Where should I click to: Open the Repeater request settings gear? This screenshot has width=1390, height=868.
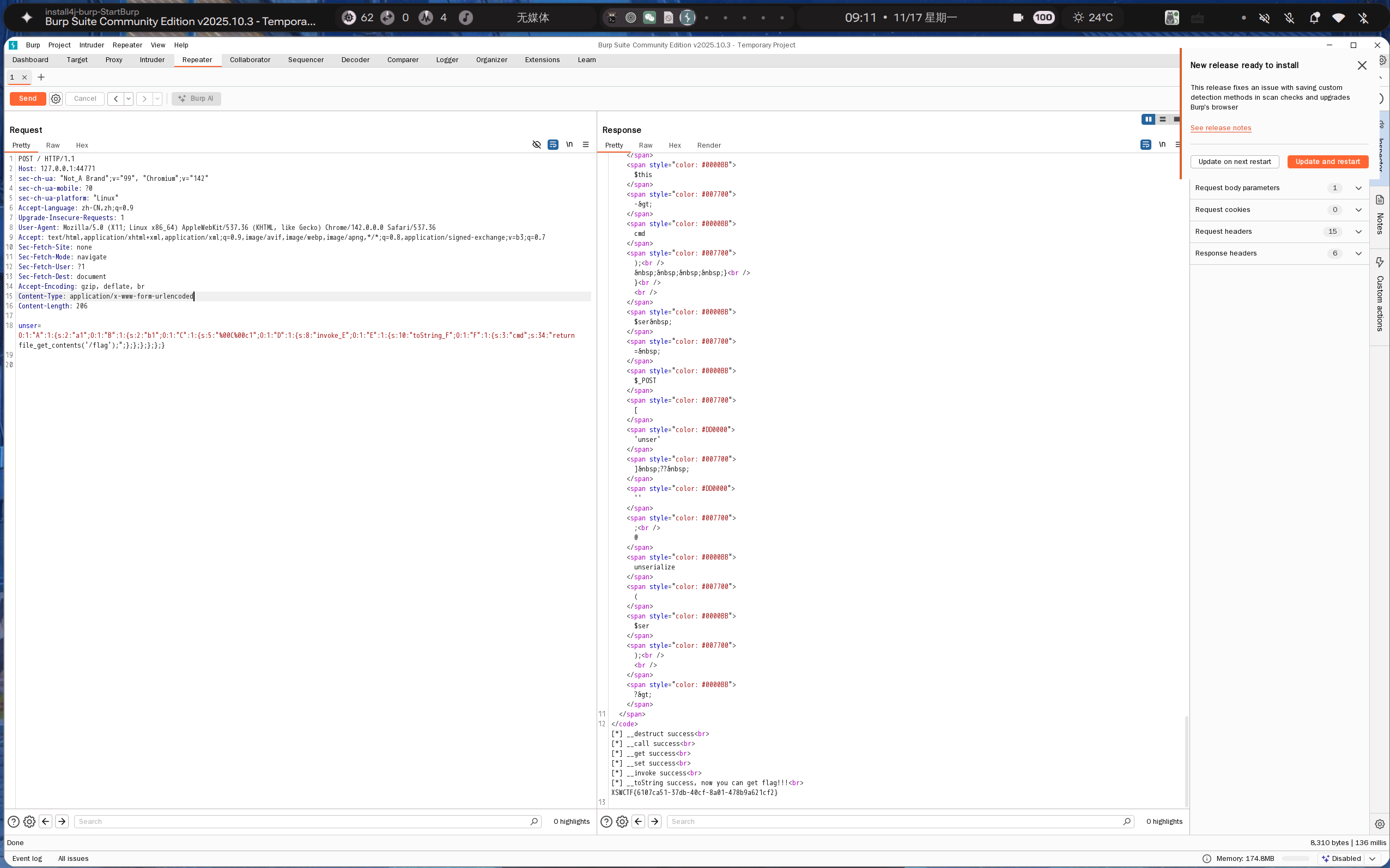56,99
